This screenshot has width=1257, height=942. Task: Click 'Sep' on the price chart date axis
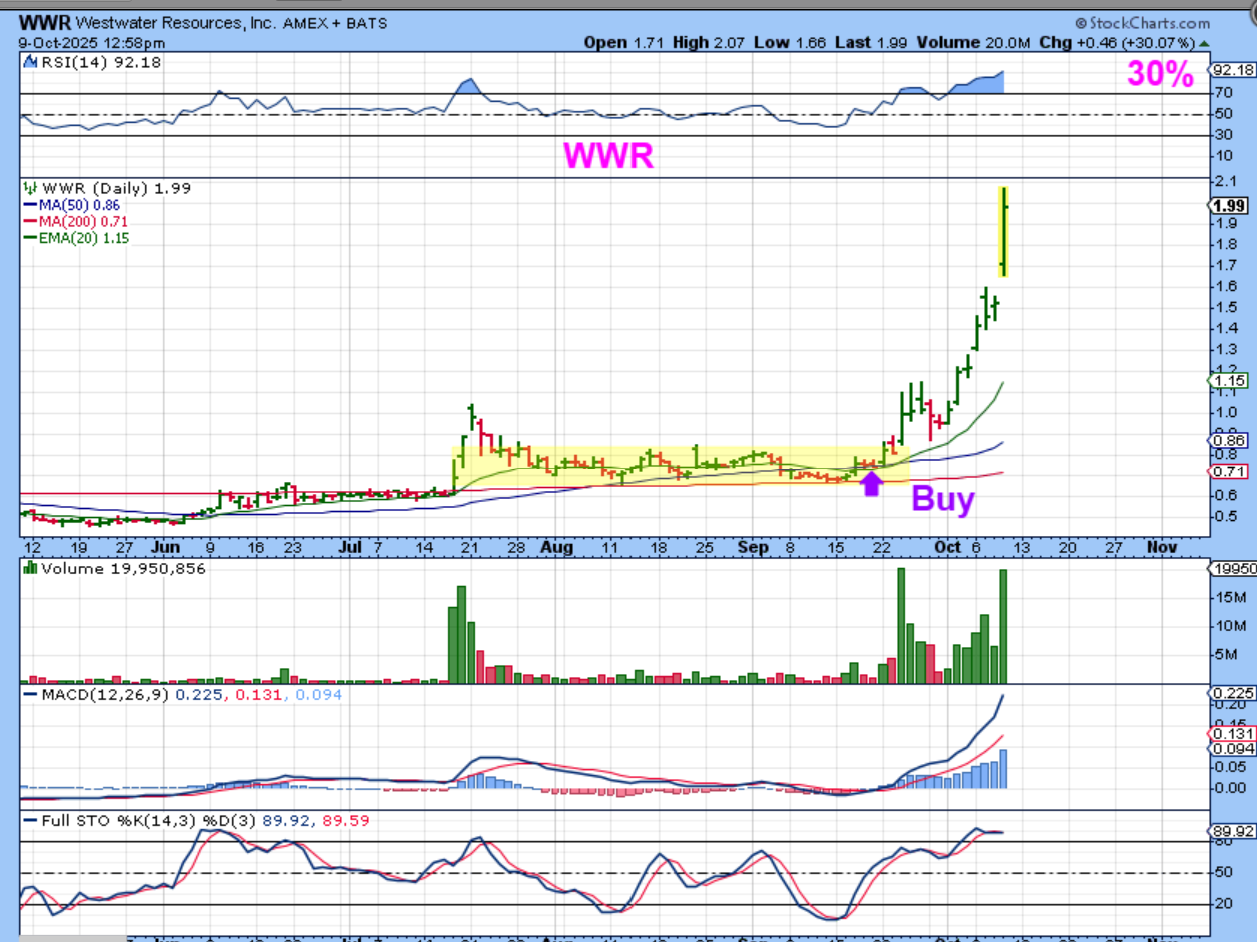[754, 548]
